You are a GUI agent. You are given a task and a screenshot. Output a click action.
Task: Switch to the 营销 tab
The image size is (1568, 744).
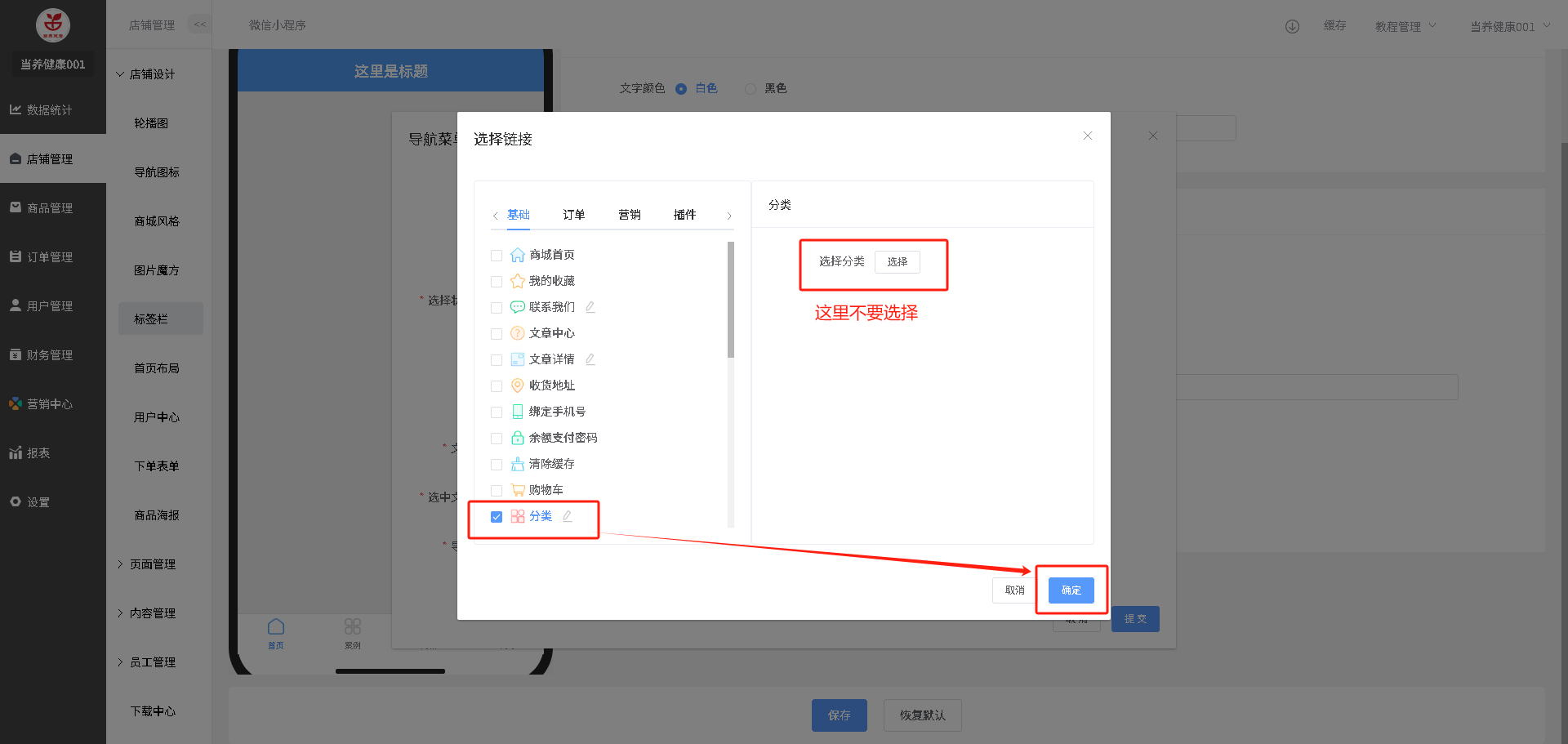(629, 215)
